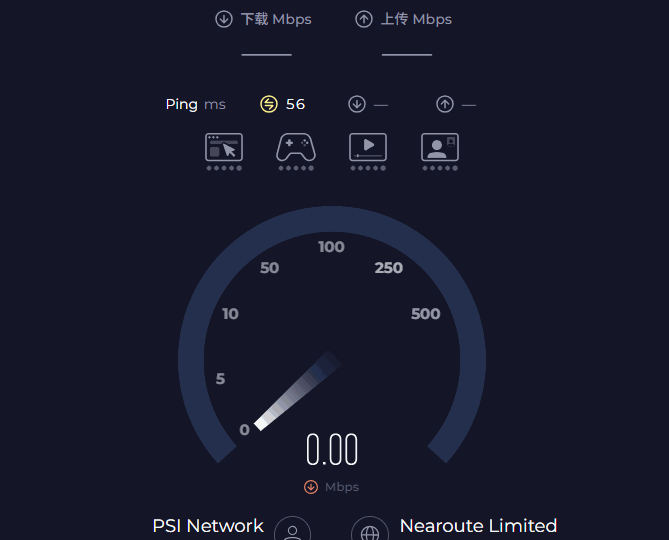Select the gaming controller rating icon
Image resolution: width=669 pixels, height=540 pixels.
click(x=296, y=147)
